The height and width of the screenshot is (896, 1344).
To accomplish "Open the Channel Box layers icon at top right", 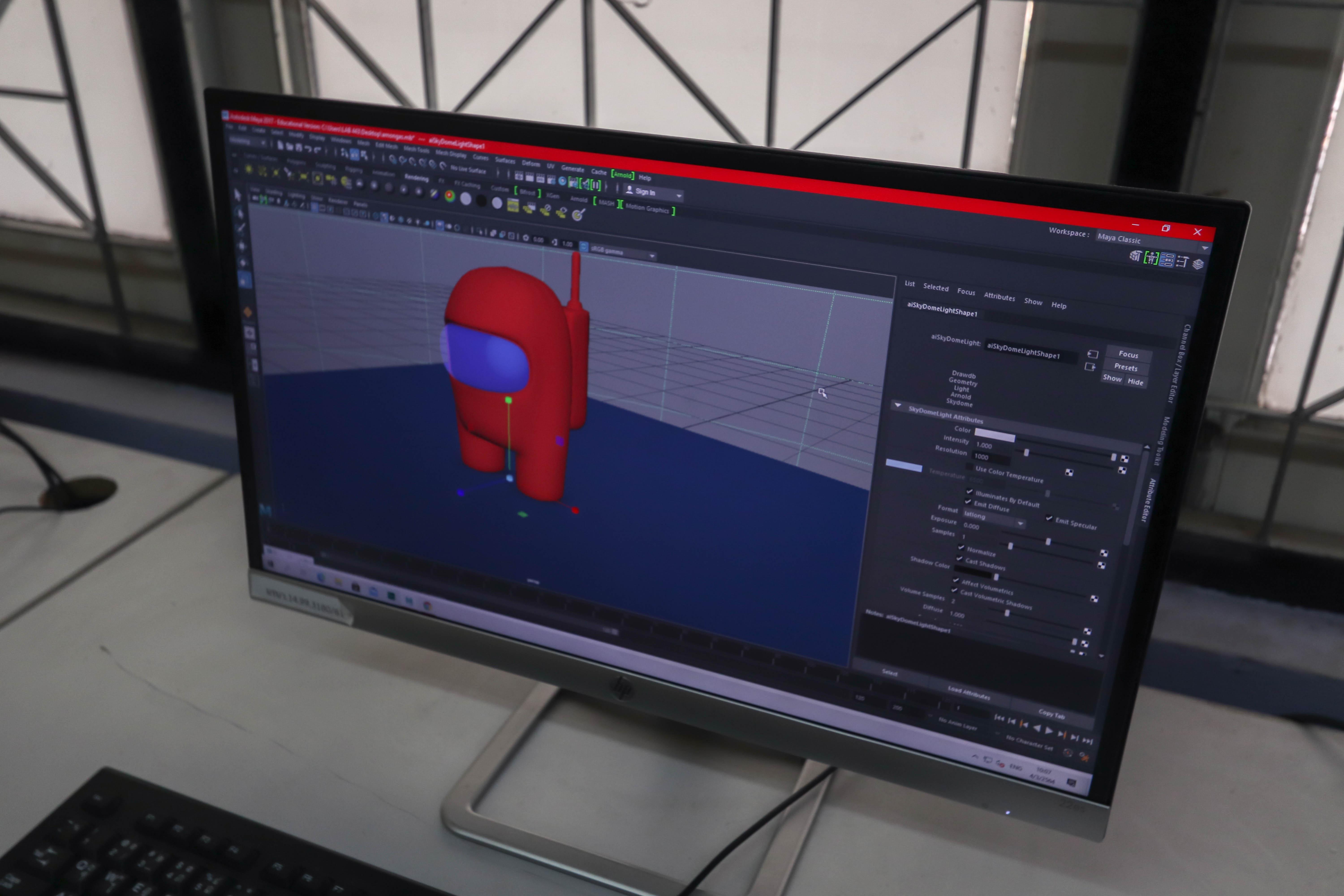I will [1198, 265].
